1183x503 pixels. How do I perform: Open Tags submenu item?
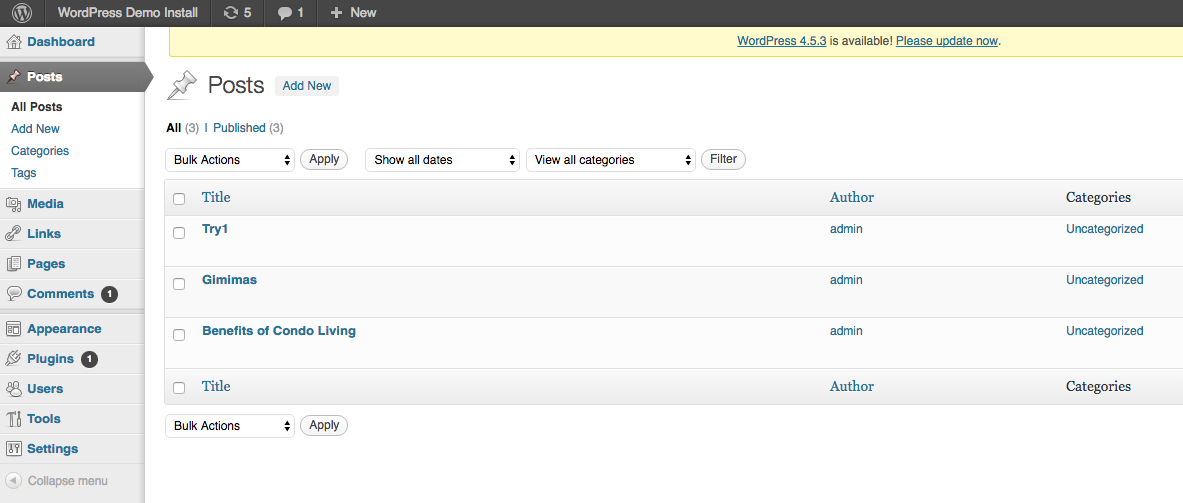pyautogui.click(x=23, y=173)
